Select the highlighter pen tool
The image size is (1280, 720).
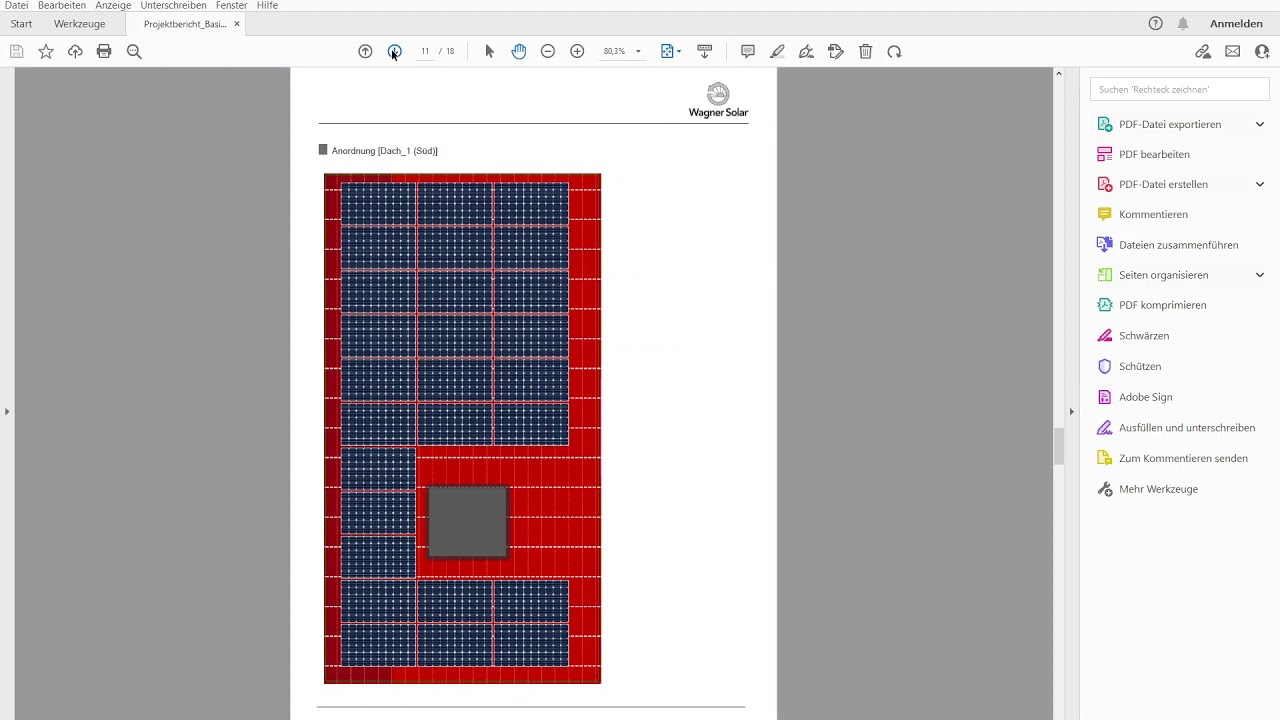pos(777,51)
